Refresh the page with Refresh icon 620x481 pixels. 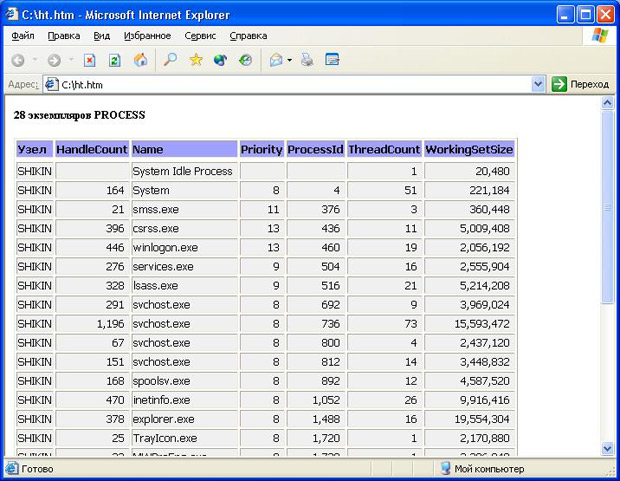115,60
